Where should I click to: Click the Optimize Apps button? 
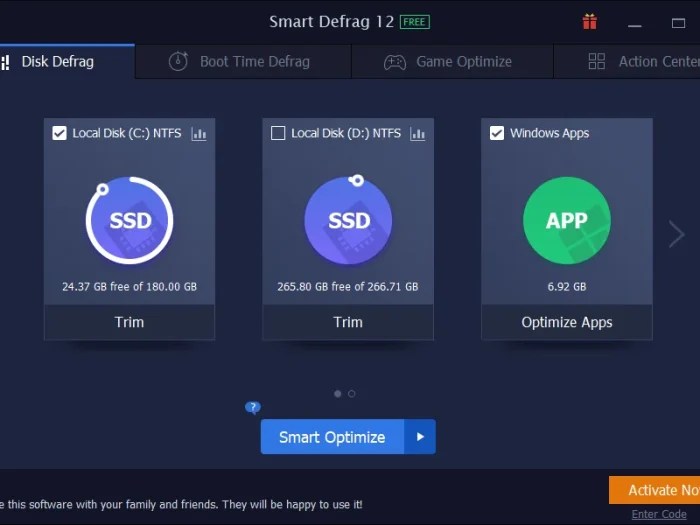click(x=567, y=322)
